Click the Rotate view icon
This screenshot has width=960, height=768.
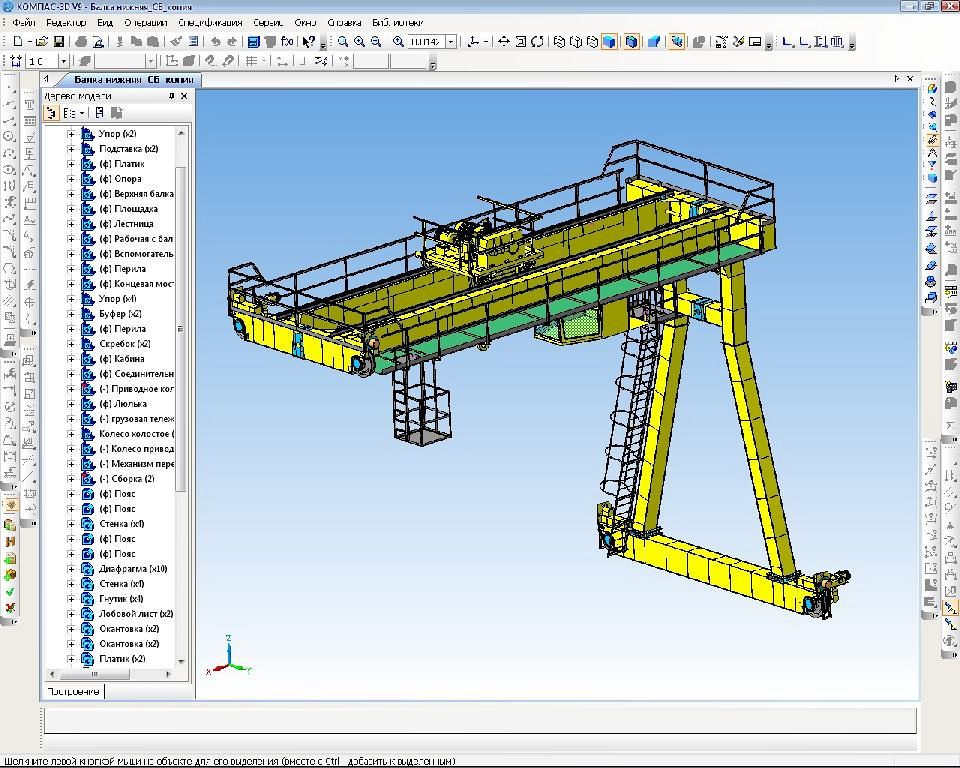(538, 42)
